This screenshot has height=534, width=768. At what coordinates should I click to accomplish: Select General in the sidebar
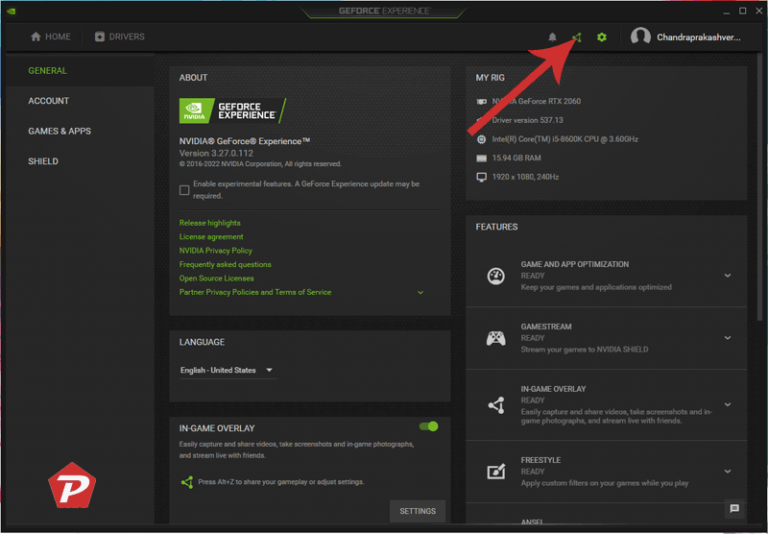pos(80,71)
